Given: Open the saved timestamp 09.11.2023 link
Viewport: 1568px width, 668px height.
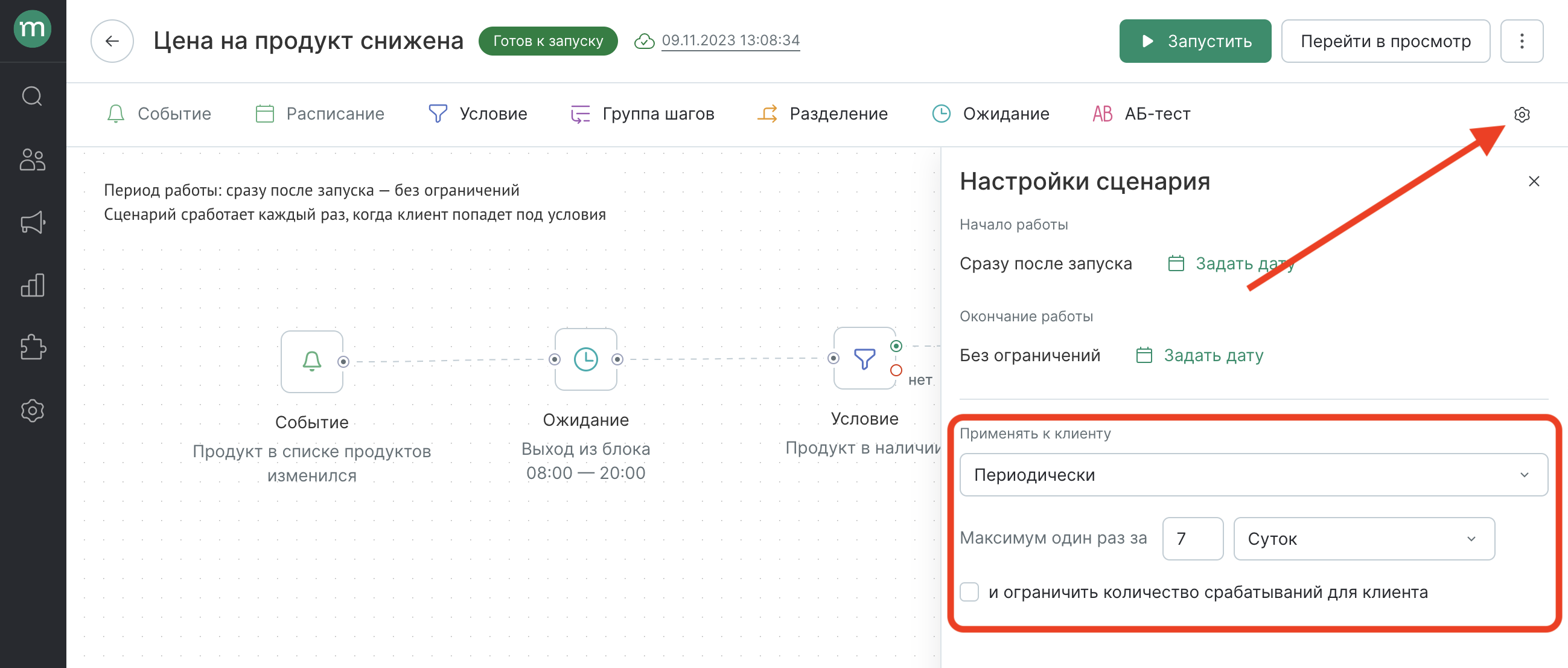Looking at the screenshot, I should [x=730, y=40].
